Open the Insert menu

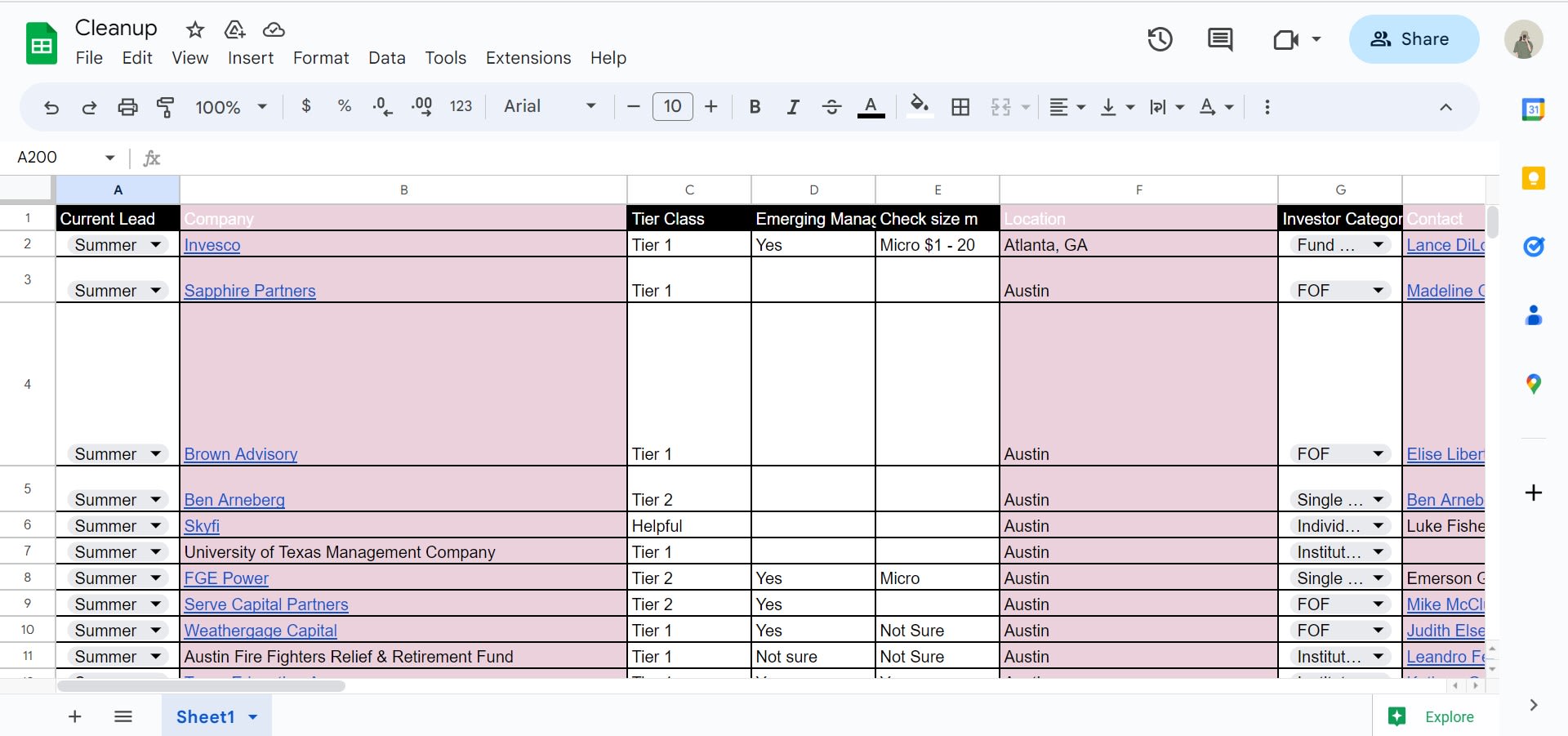coord(251,58)
